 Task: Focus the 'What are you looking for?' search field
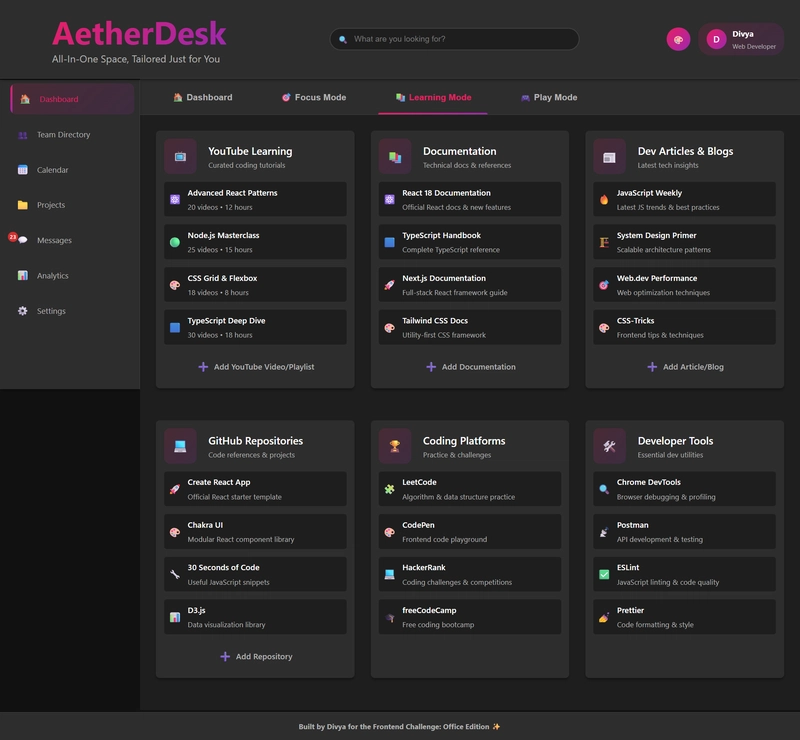454,39
